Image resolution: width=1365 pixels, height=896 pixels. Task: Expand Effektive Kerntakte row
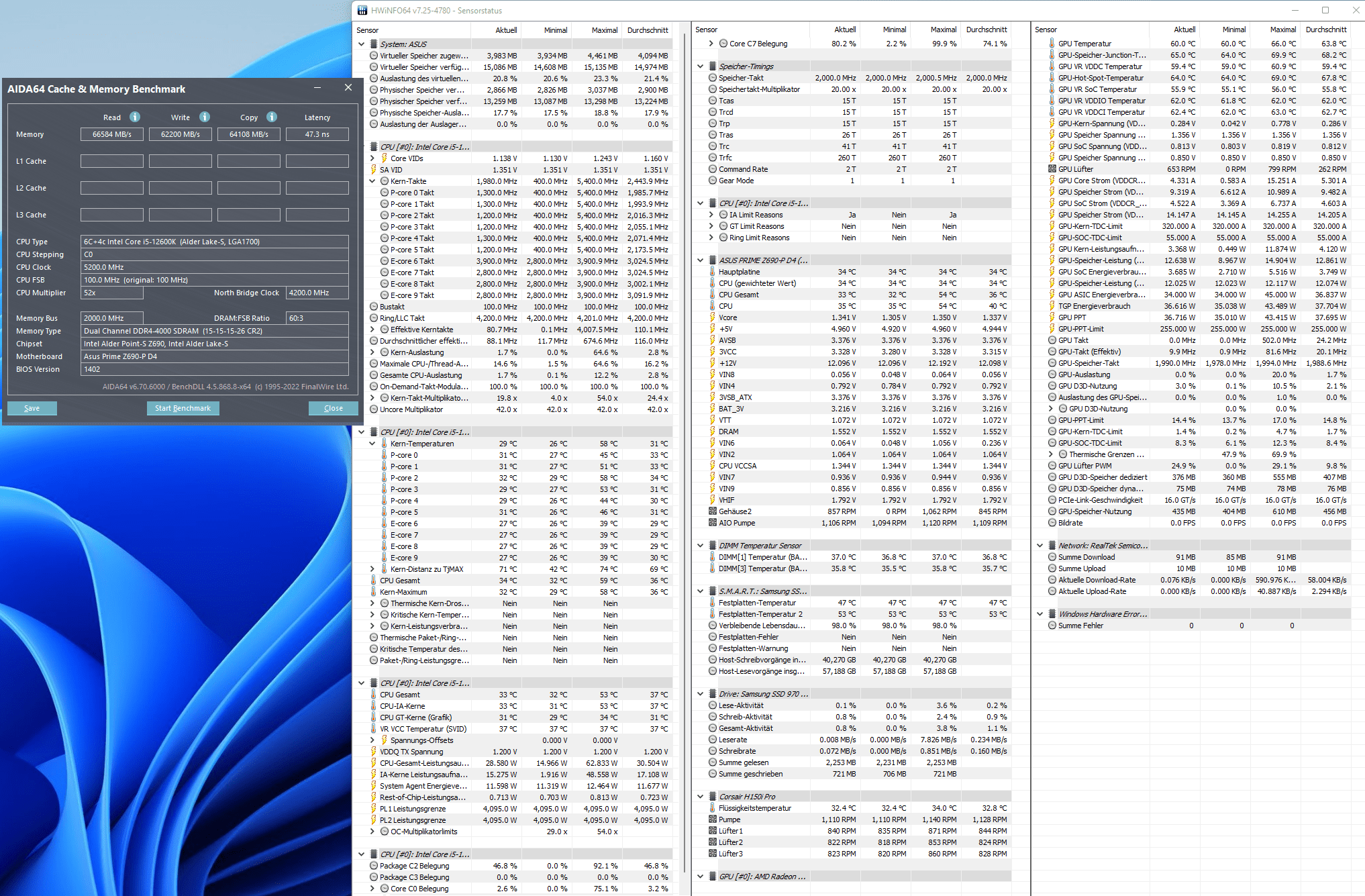(x=372, y=330)
